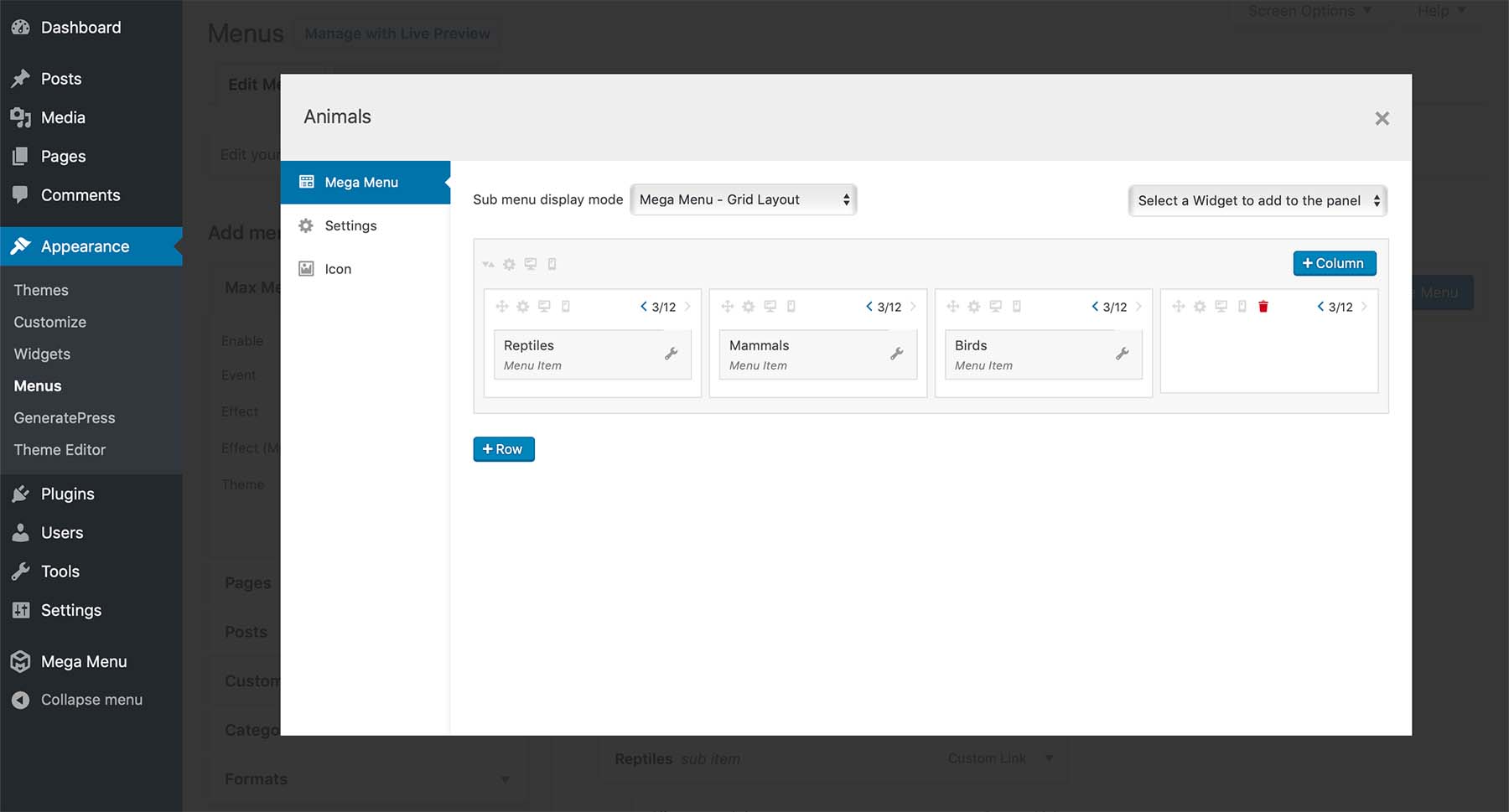Add a new column with the Column button
The image size is (1509, 812).
click(x=1333, y=263)
